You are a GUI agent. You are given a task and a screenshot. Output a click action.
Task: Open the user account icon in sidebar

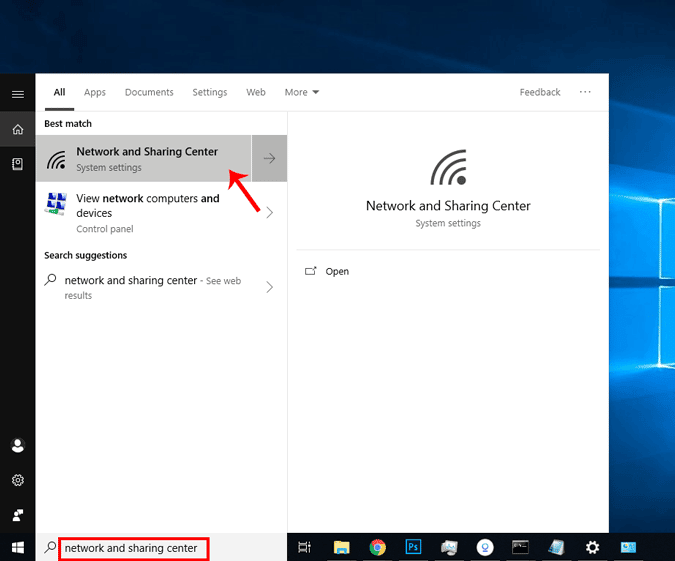(18, 446)
